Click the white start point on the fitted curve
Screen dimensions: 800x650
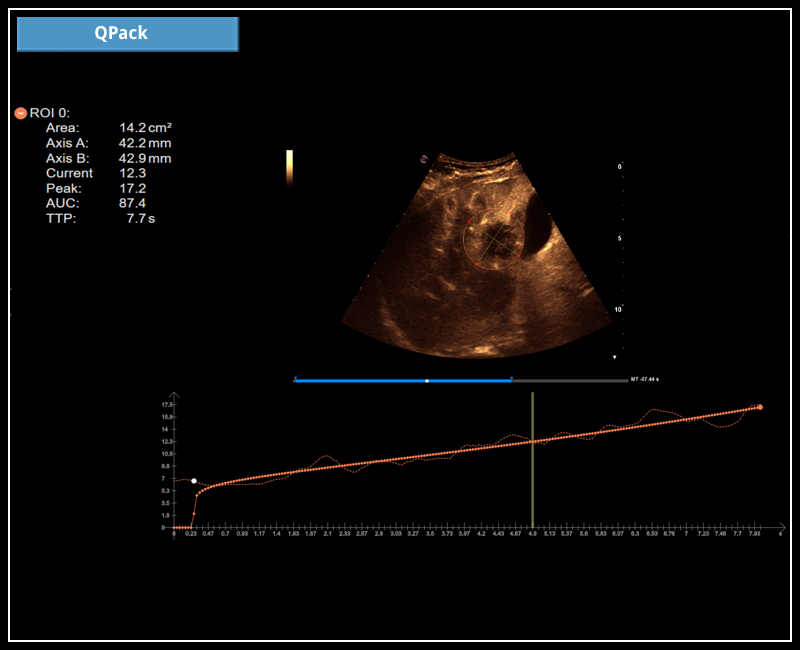click(194, 481)
